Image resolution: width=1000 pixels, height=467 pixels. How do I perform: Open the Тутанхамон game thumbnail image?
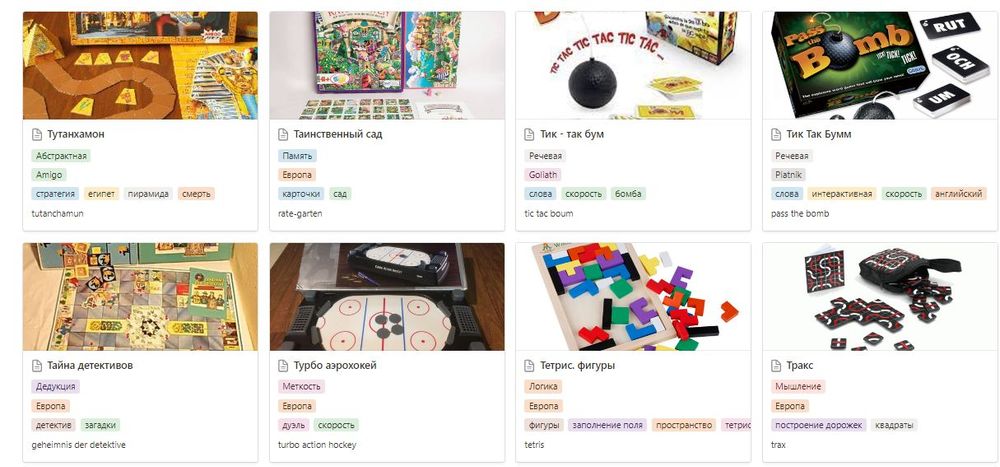coord(140,66)
